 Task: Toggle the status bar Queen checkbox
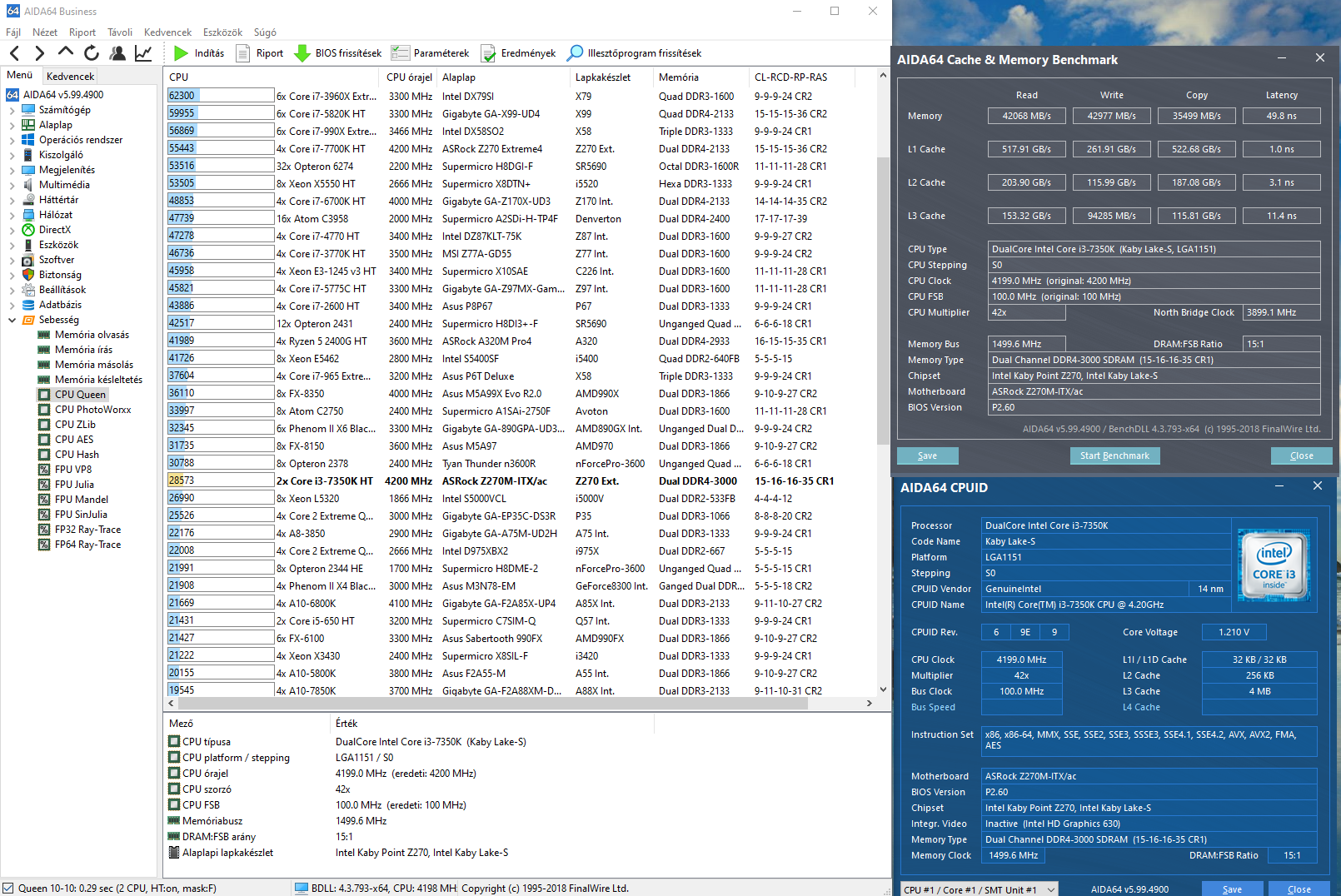[x=8, y=888]
